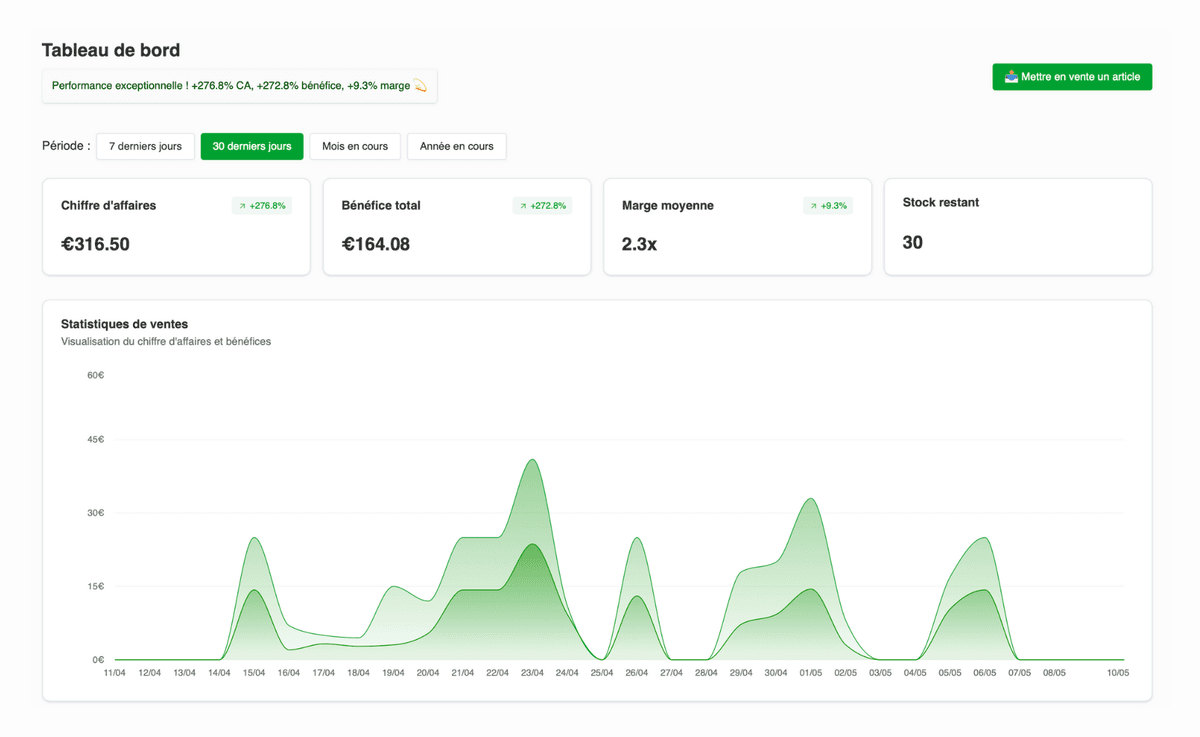Click the trend arrow icon on Chiffre d'affaires badge
Screen dimensions: 1200x737
pyautogui.click(x=241, y=205)
